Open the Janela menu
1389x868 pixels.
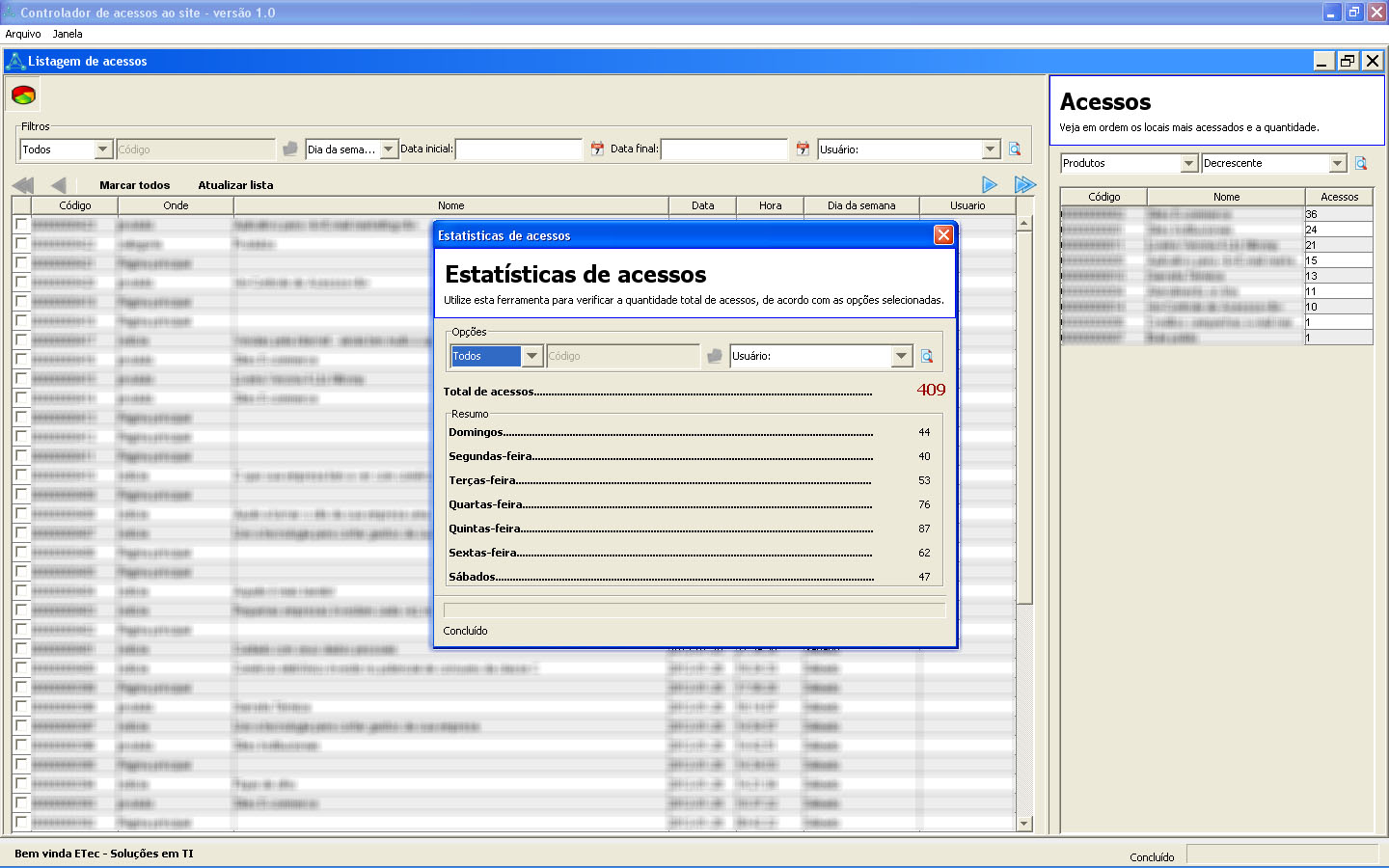[x=68, y=34]
